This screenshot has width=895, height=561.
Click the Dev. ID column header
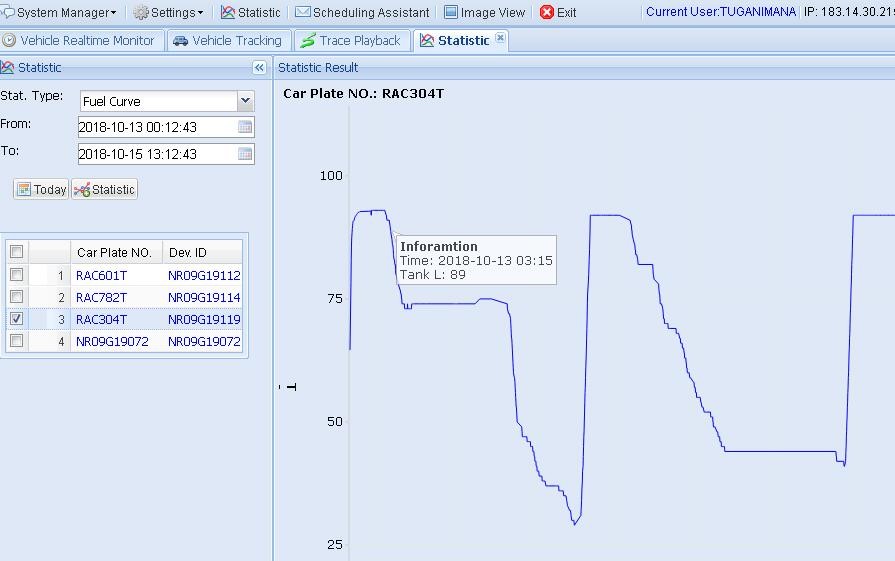tap(203, 252)
